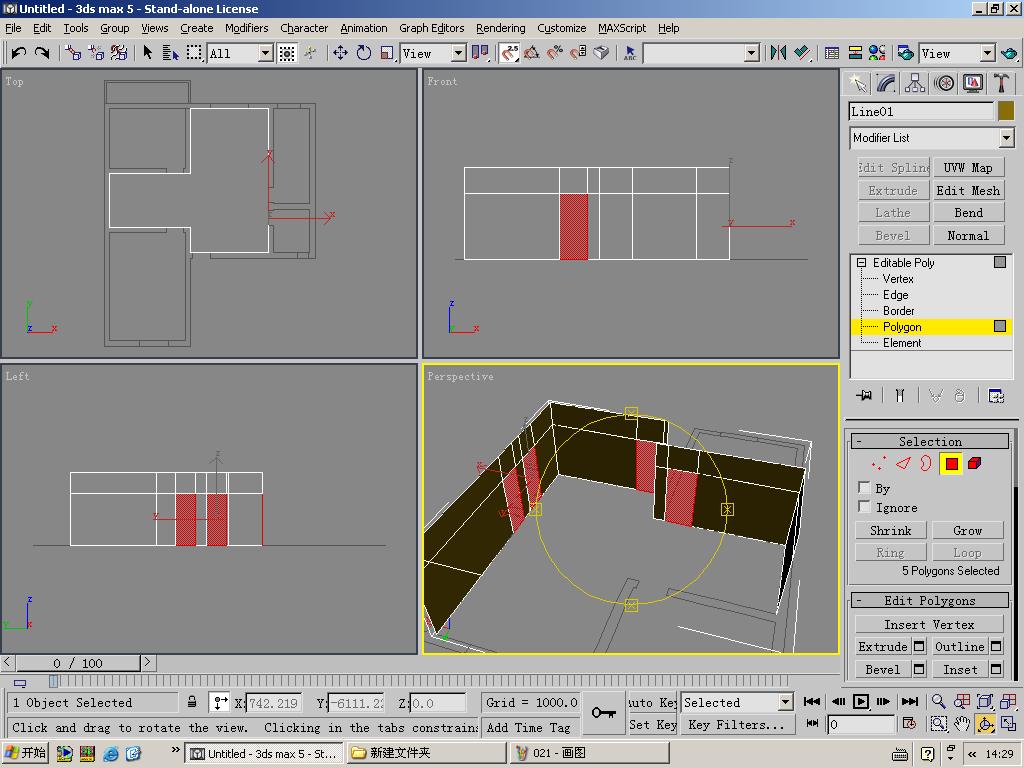Choose the Select by Name tool
Screen dimensions: 1024x768
pyautogui.click(x=170, y=53)
